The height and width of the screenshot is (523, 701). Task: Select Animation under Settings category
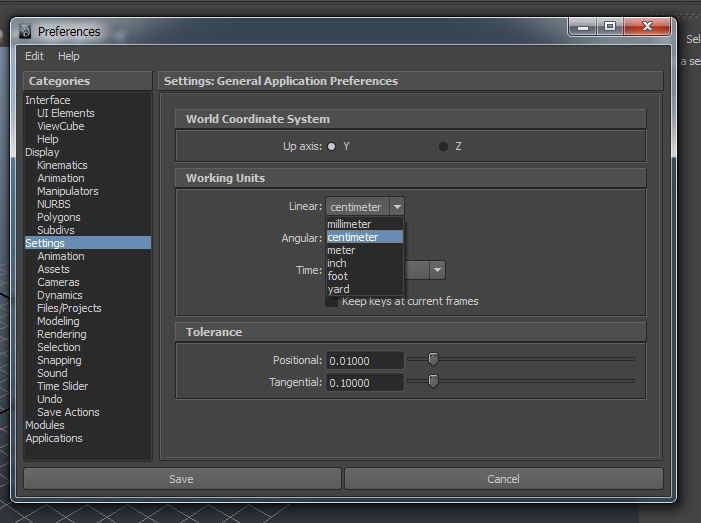pyautogui.click(x=88, y=256)
